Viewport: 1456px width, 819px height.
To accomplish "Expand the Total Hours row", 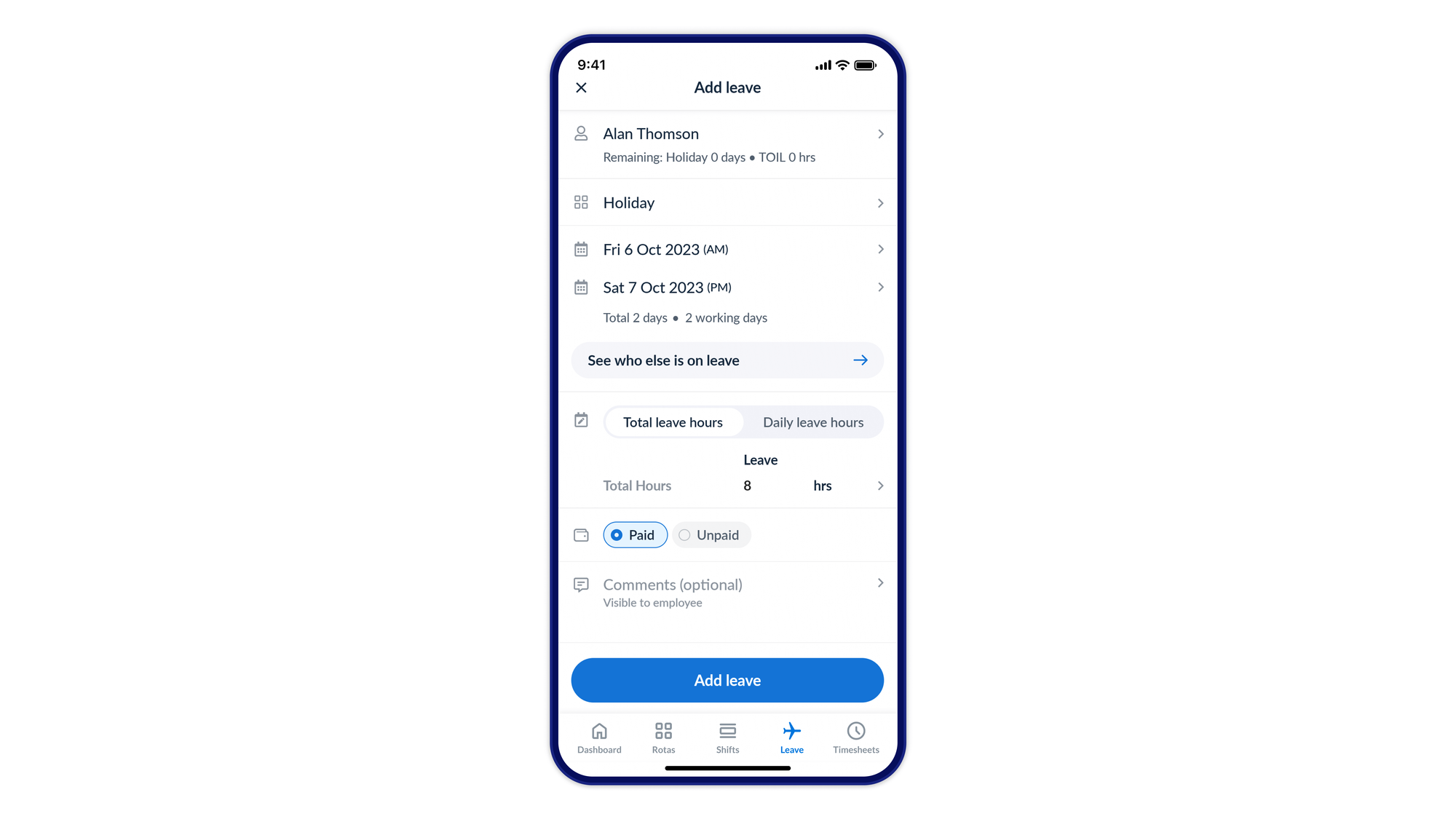I will click(878, 485).
